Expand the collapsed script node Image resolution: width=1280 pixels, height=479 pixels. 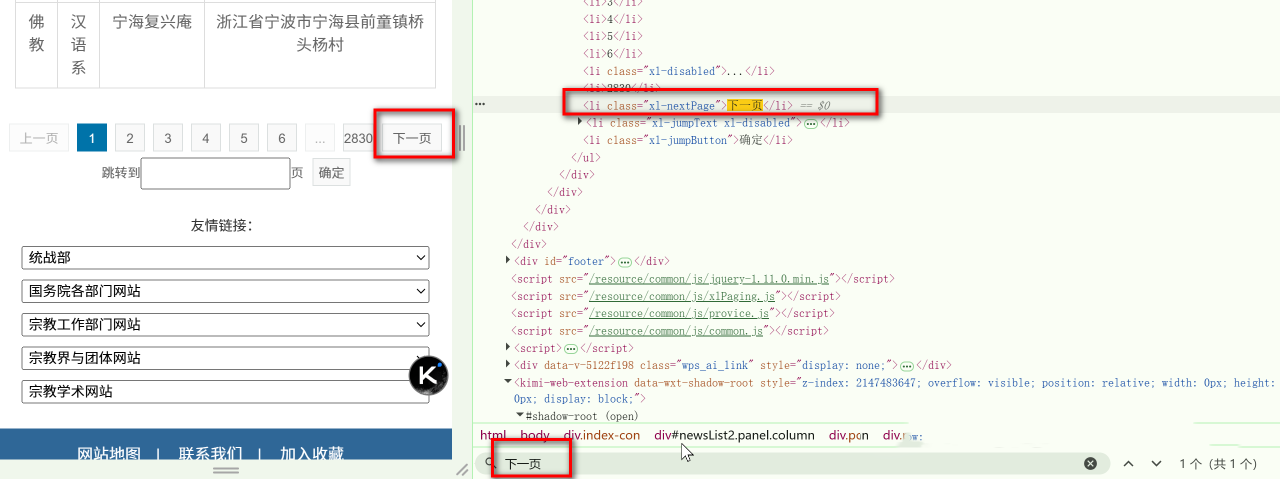tap(509, 348)
